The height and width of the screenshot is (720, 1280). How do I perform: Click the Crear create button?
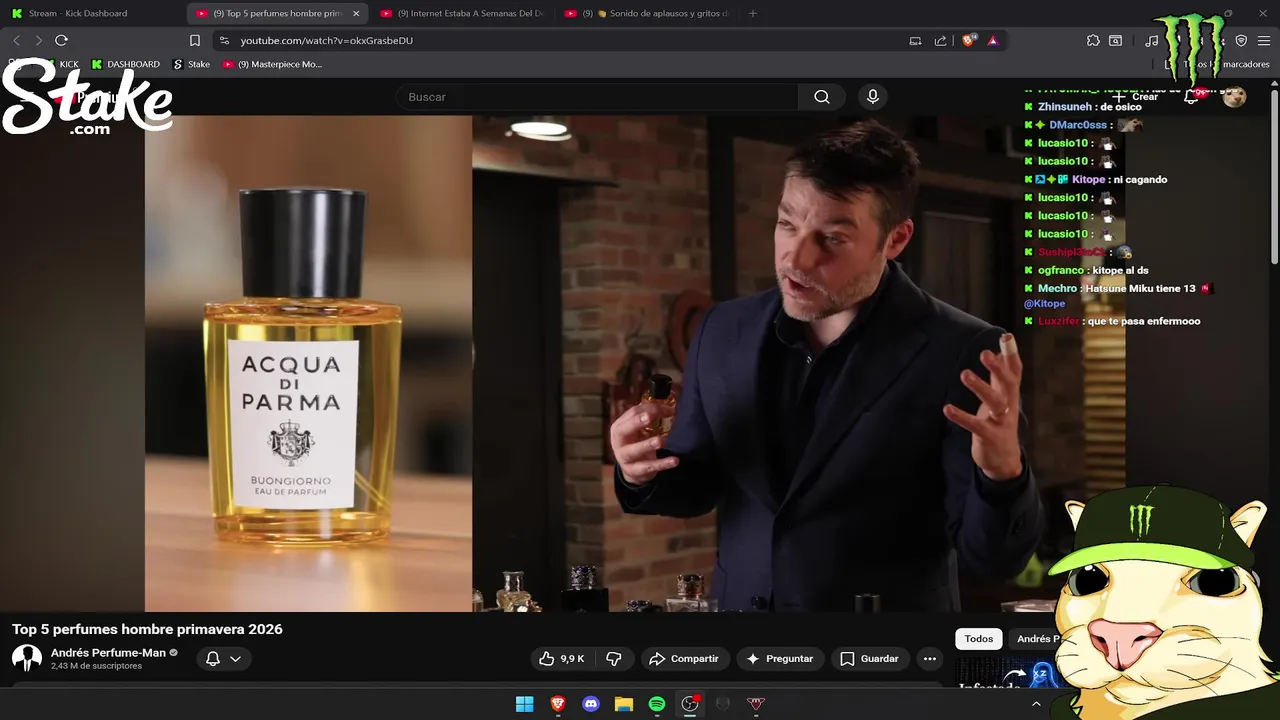[x=1136, y=97]
